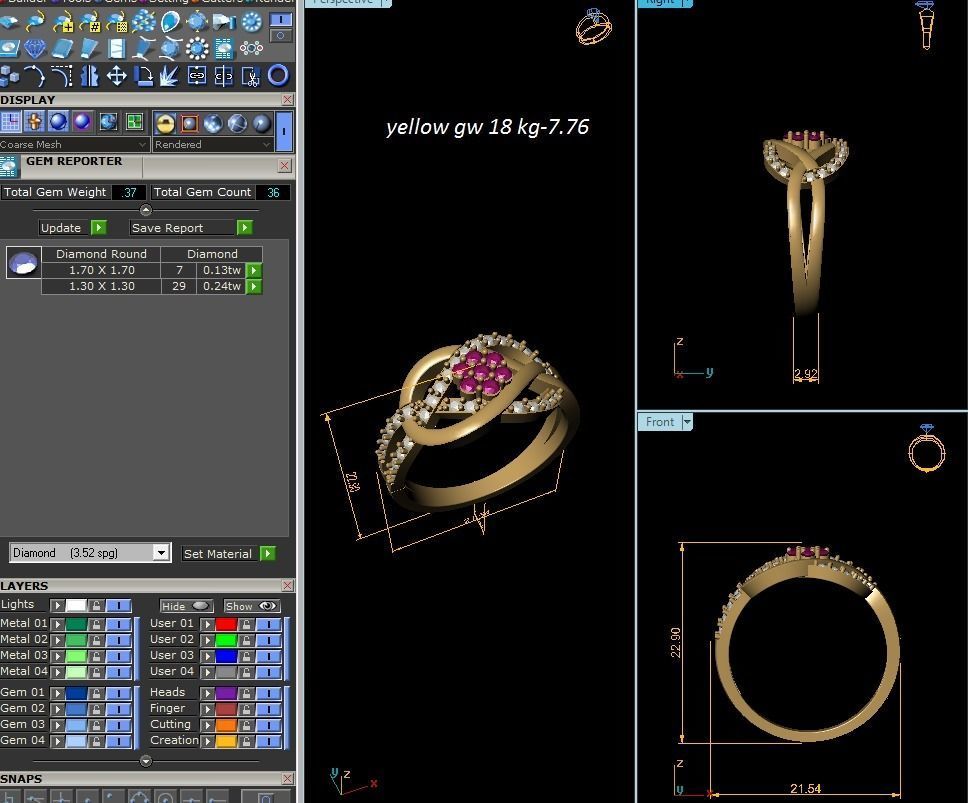Viewport: 968px width, 803px height.
Task: Open the pave gem cluster tool
Action: pos(144,22)
